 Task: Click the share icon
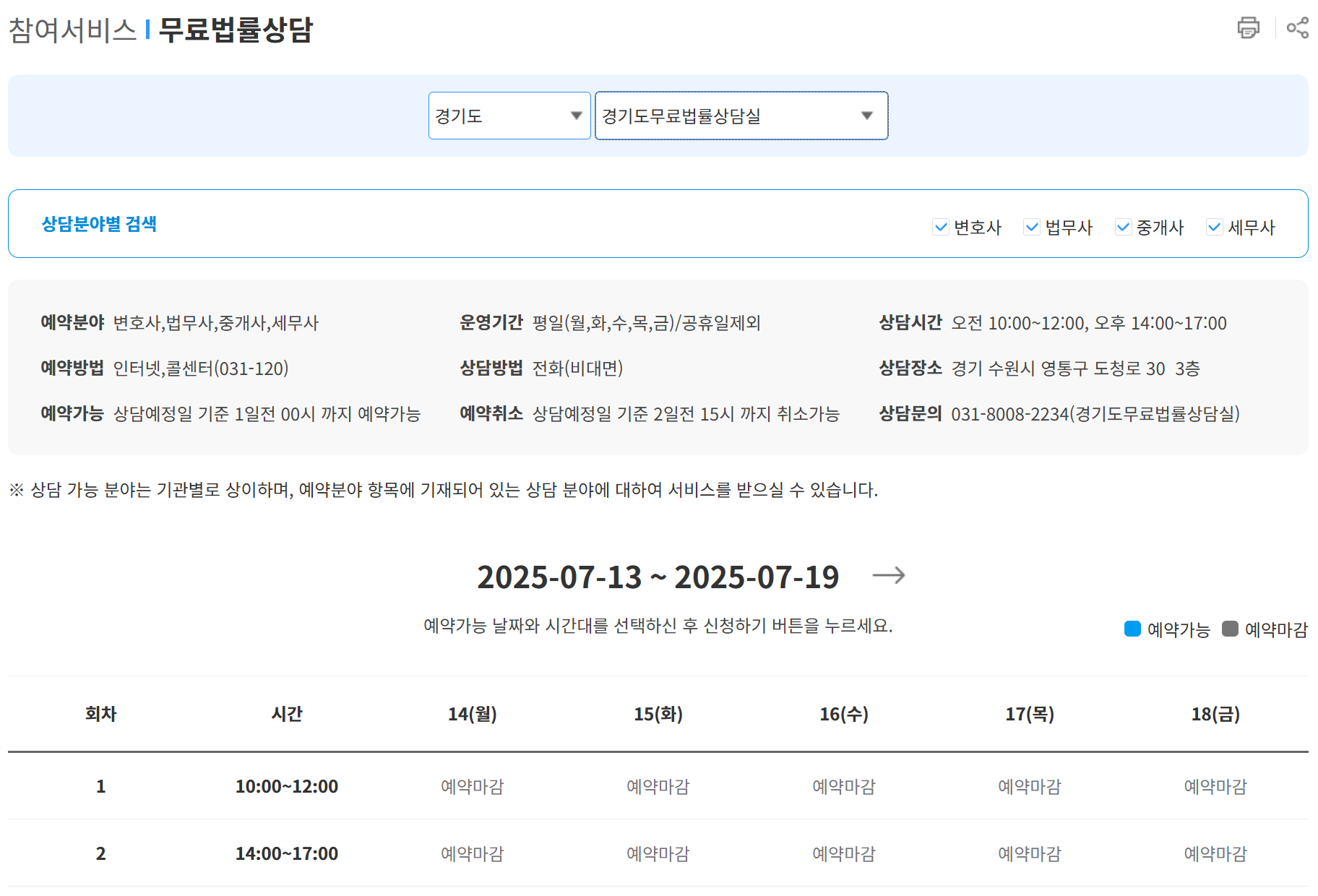(1297, 27)
